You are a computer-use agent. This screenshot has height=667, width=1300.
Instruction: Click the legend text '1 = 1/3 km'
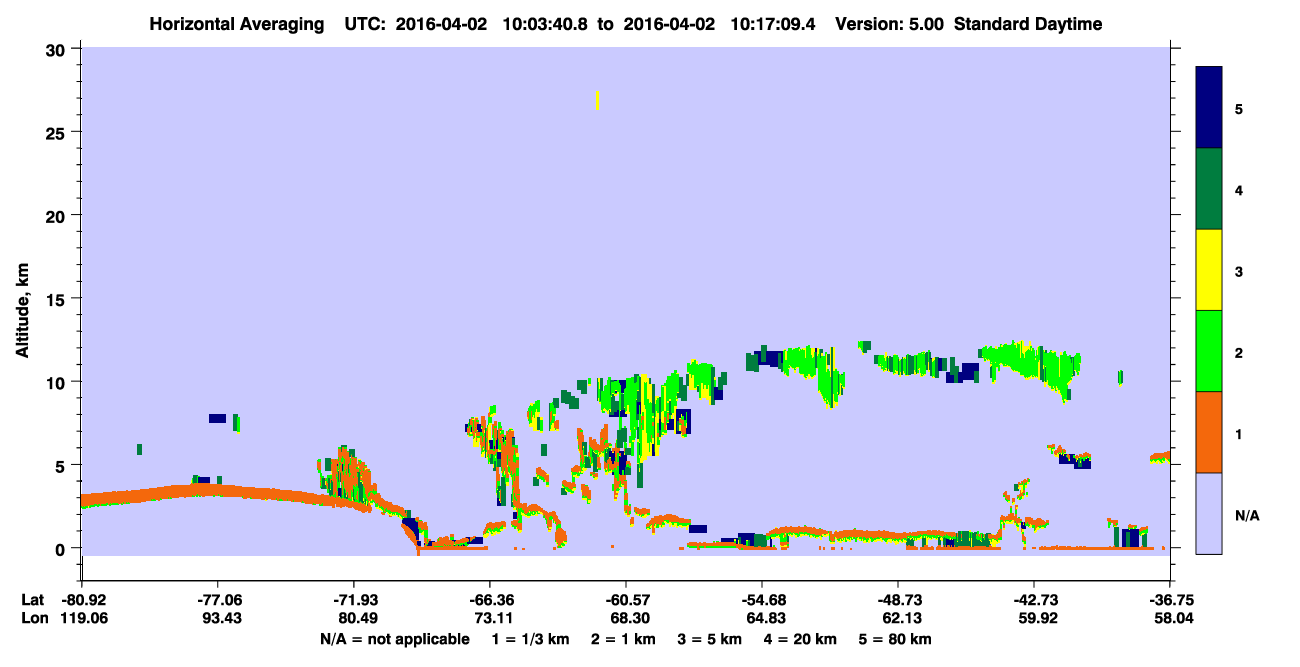pos(529,639)
